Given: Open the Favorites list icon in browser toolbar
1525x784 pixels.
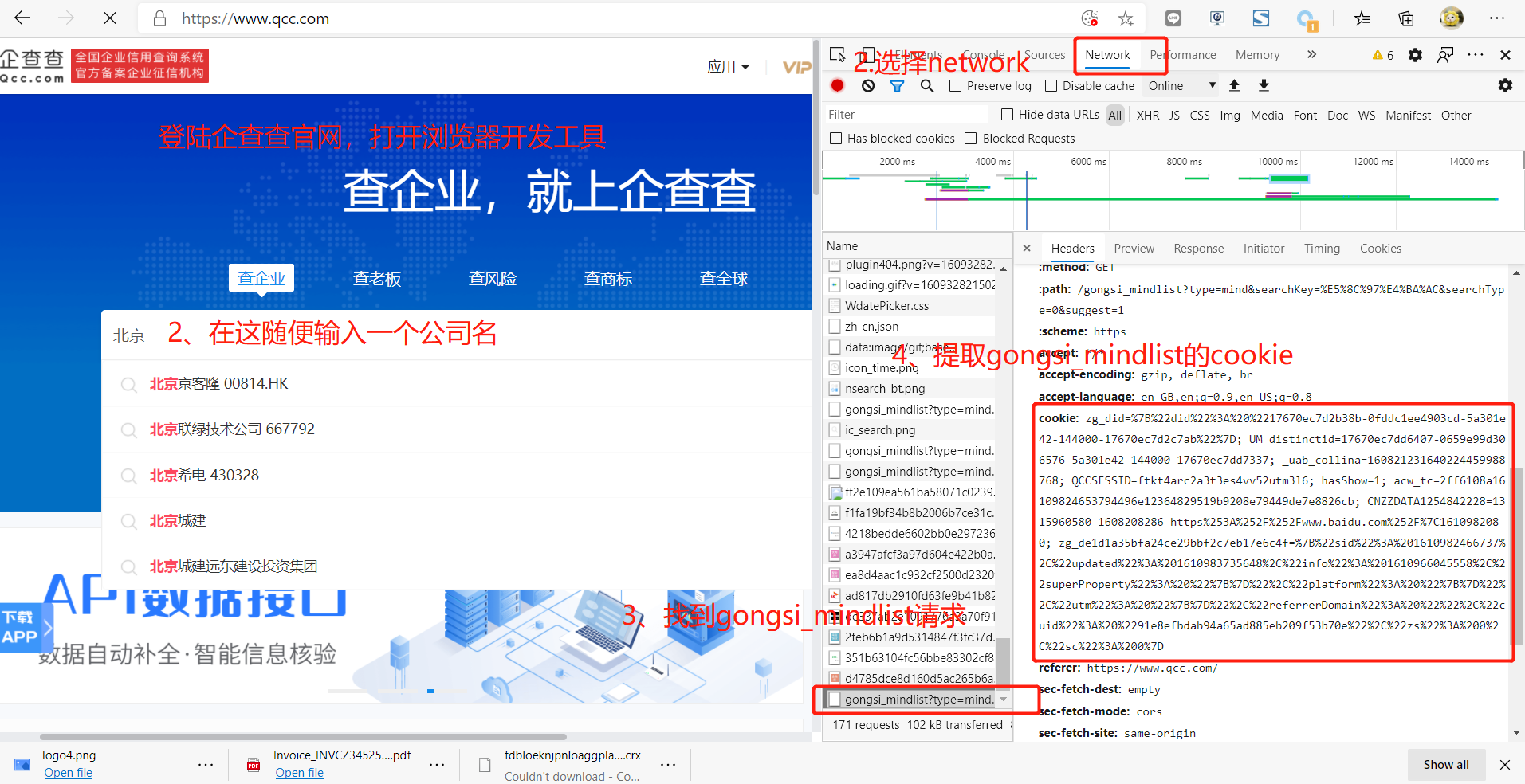Looking at the screenshot, I should pyautogui.click(x=1362, y=18).
